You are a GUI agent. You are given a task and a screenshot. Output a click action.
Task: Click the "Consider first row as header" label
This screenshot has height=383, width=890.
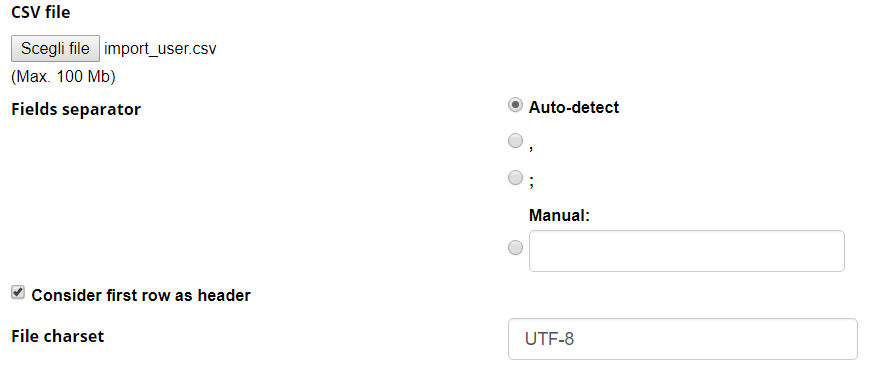pyautogui.click(x=141, y=296)
